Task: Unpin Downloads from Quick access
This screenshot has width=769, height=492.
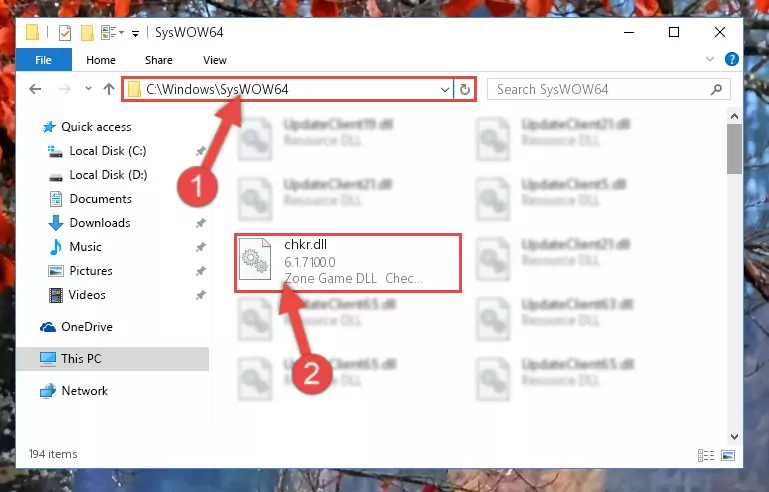Action: (x=200, y=223)
